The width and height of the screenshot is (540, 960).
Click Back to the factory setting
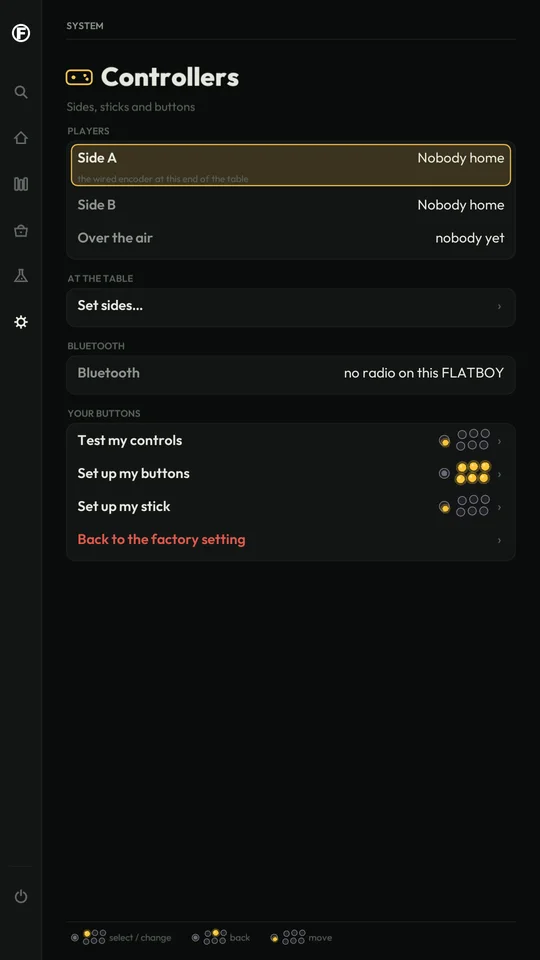pos(162,539)
